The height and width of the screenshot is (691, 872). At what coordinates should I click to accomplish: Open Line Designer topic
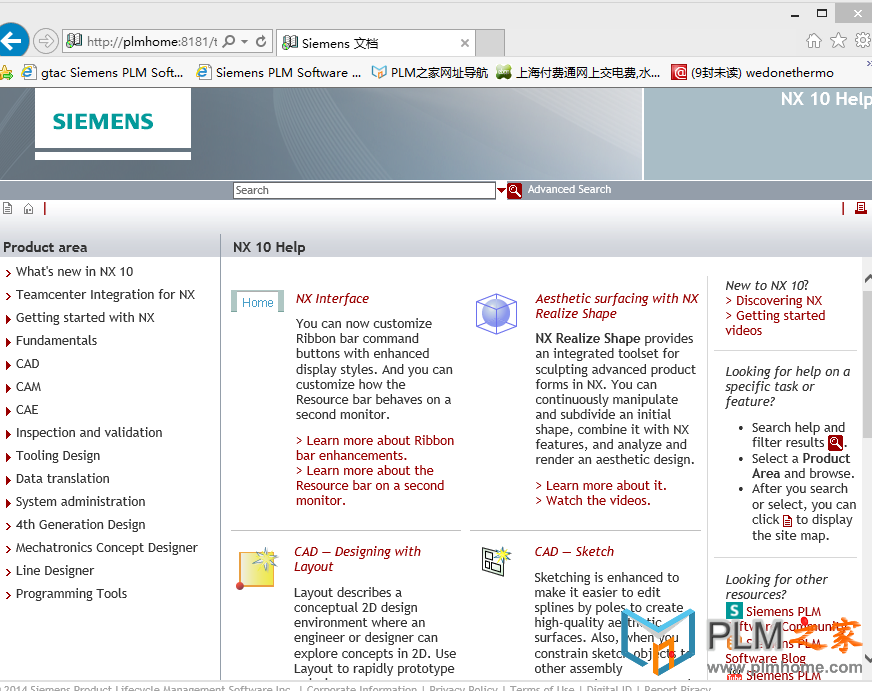[55, 570]
